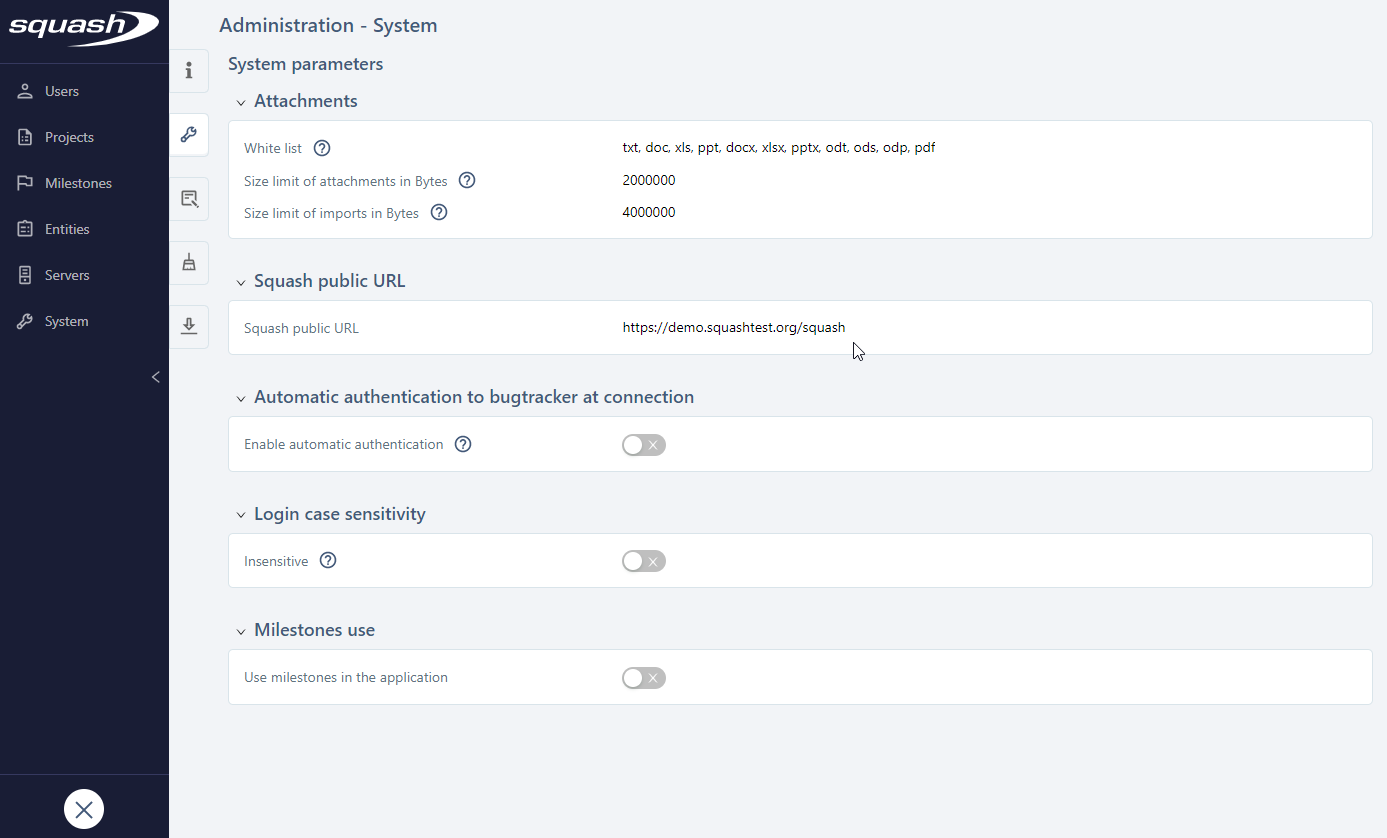
Task: Click help icon for imports size limit
Action: point(438,213)
